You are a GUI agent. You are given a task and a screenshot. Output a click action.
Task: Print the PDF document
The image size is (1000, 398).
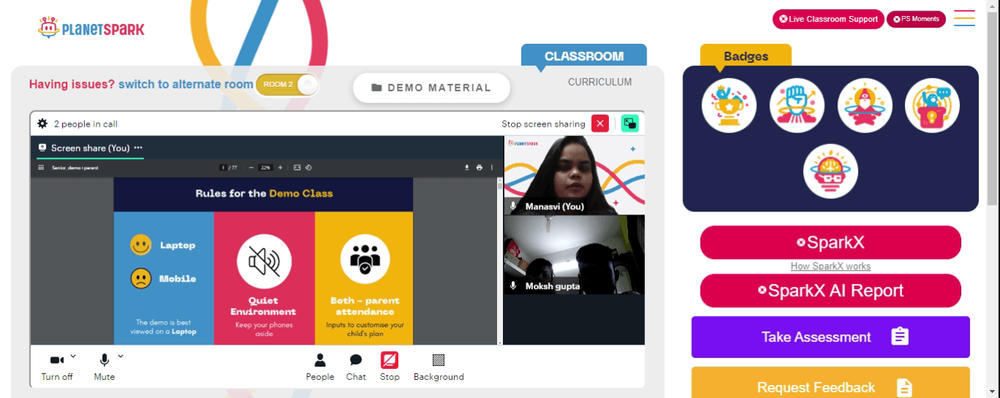tap(479, 168)
